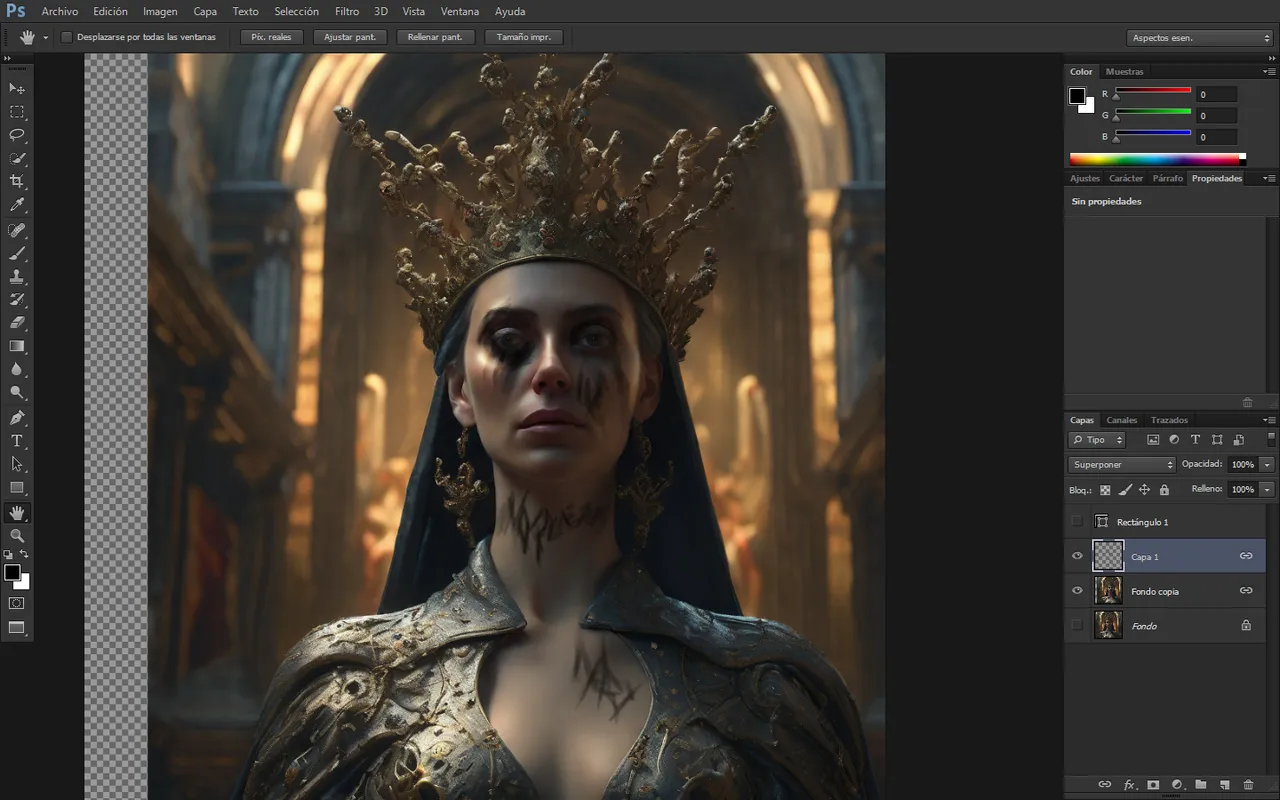Select the Zoom tool
This screenshot has height=800, width=1280.
[17, 536]
